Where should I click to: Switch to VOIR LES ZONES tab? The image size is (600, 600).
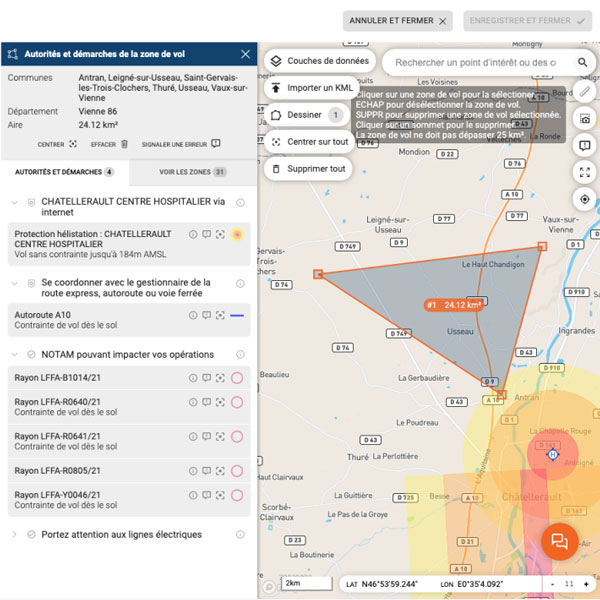[x=193, y=172]
